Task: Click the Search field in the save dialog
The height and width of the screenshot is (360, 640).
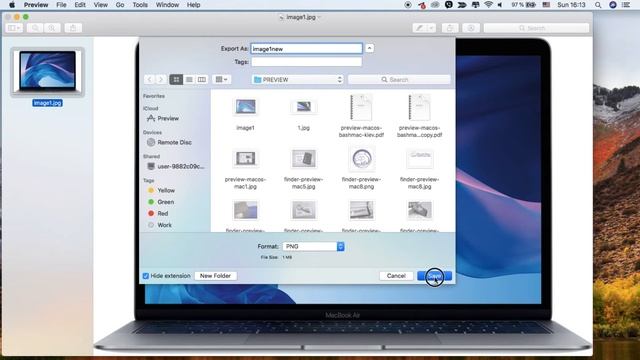Action: point(399,80)
